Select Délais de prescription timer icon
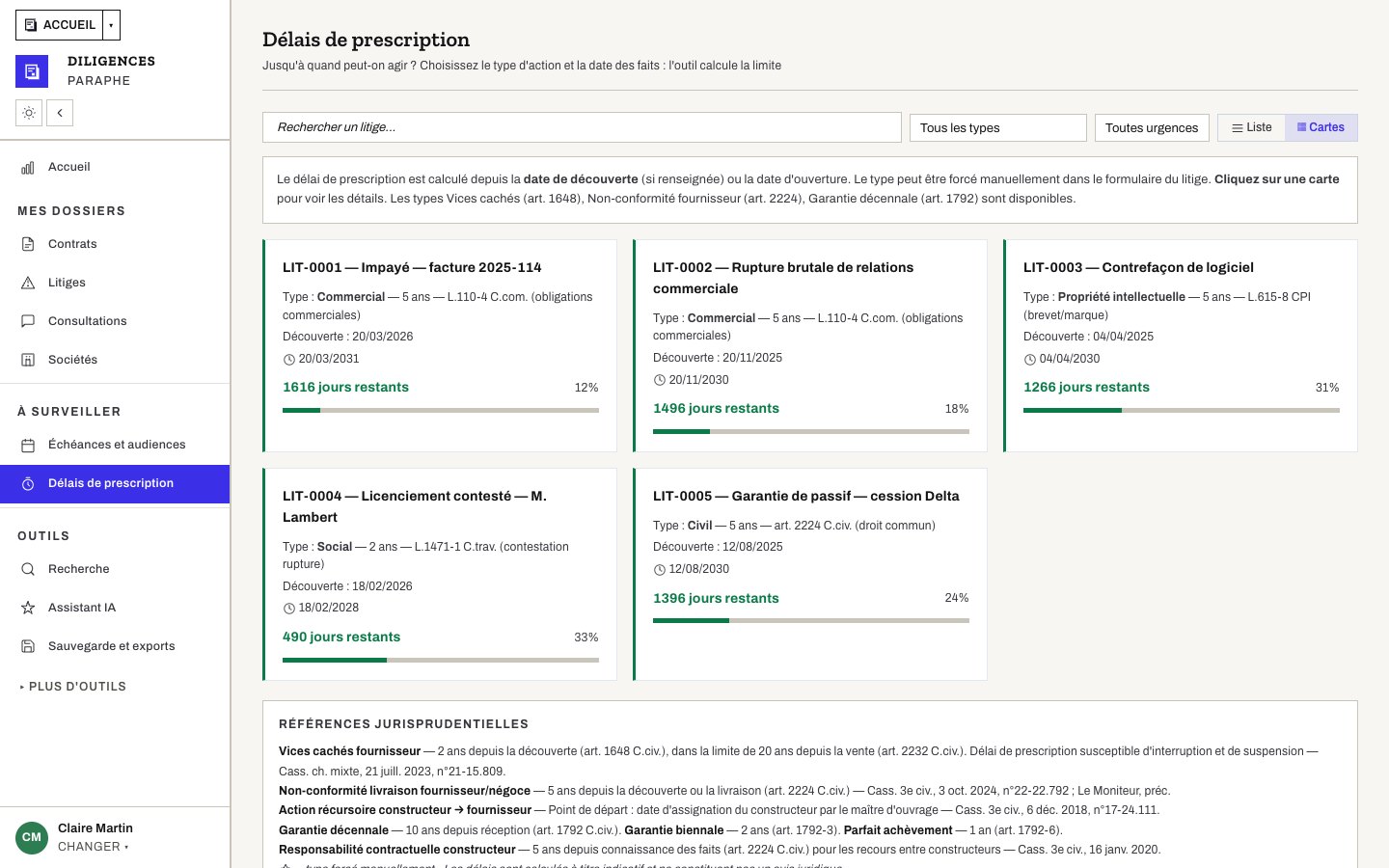The width and height of the screenshot is (1389, 868). 28,483
